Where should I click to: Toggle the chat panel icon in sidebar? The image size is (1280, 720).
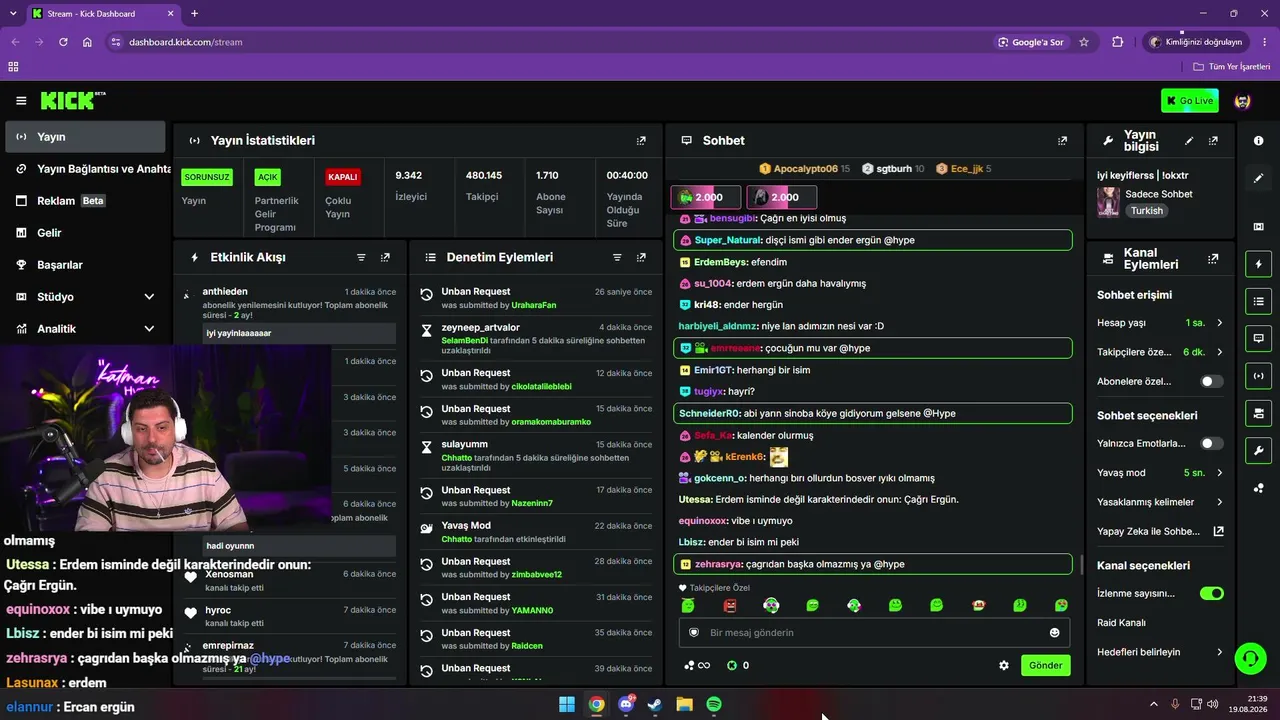tap(1258, 338)
